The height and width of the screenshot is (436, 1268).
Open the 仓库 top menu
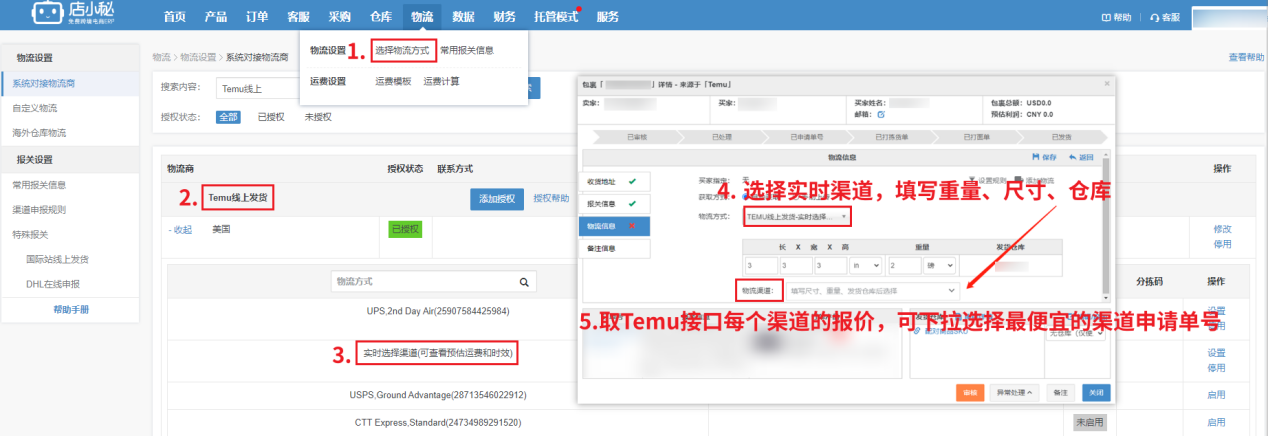click(381, 17)
